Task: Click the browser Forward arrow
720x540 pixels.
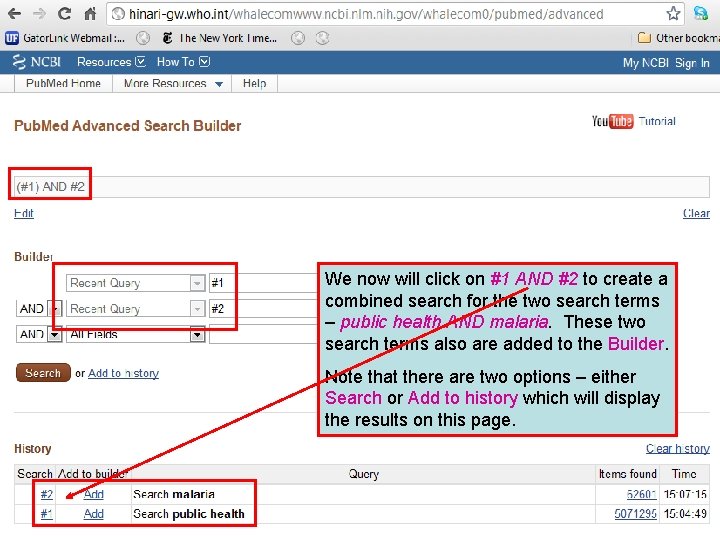Action: 39,14
